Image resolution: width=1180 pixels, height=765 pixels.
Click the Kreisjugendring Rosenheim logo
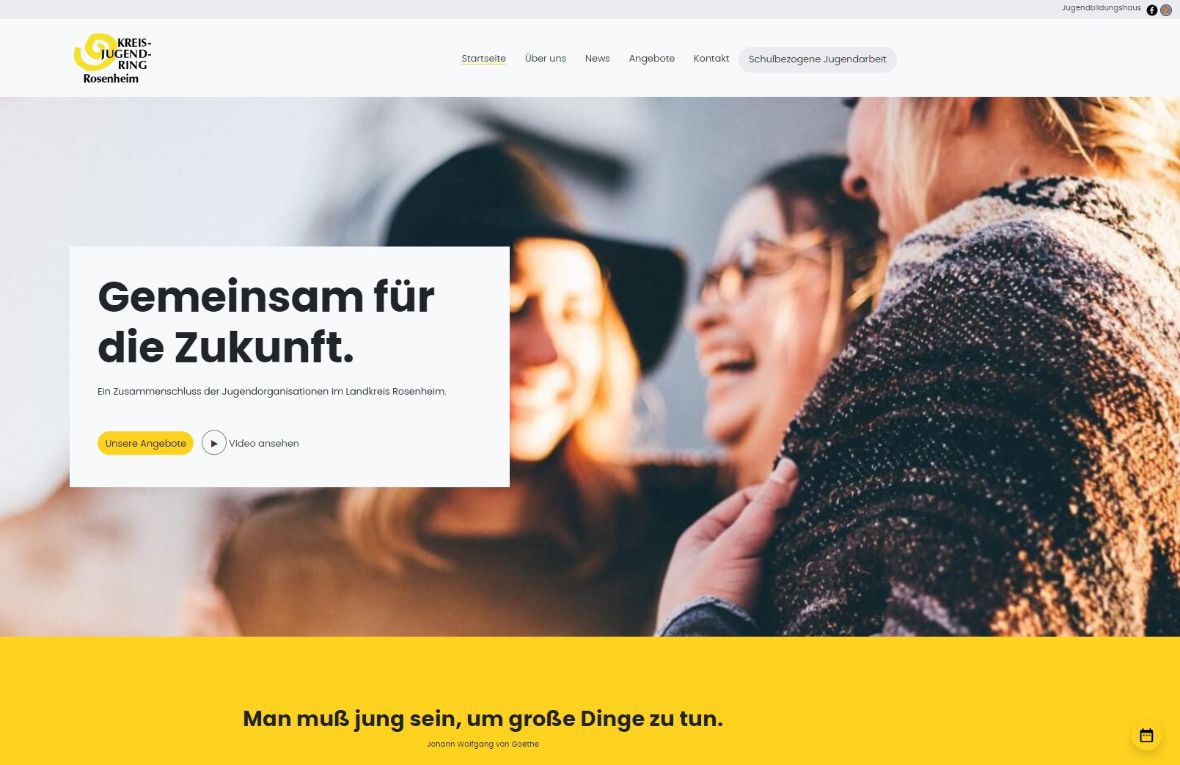pyautogui.click(x=113, y=58)
